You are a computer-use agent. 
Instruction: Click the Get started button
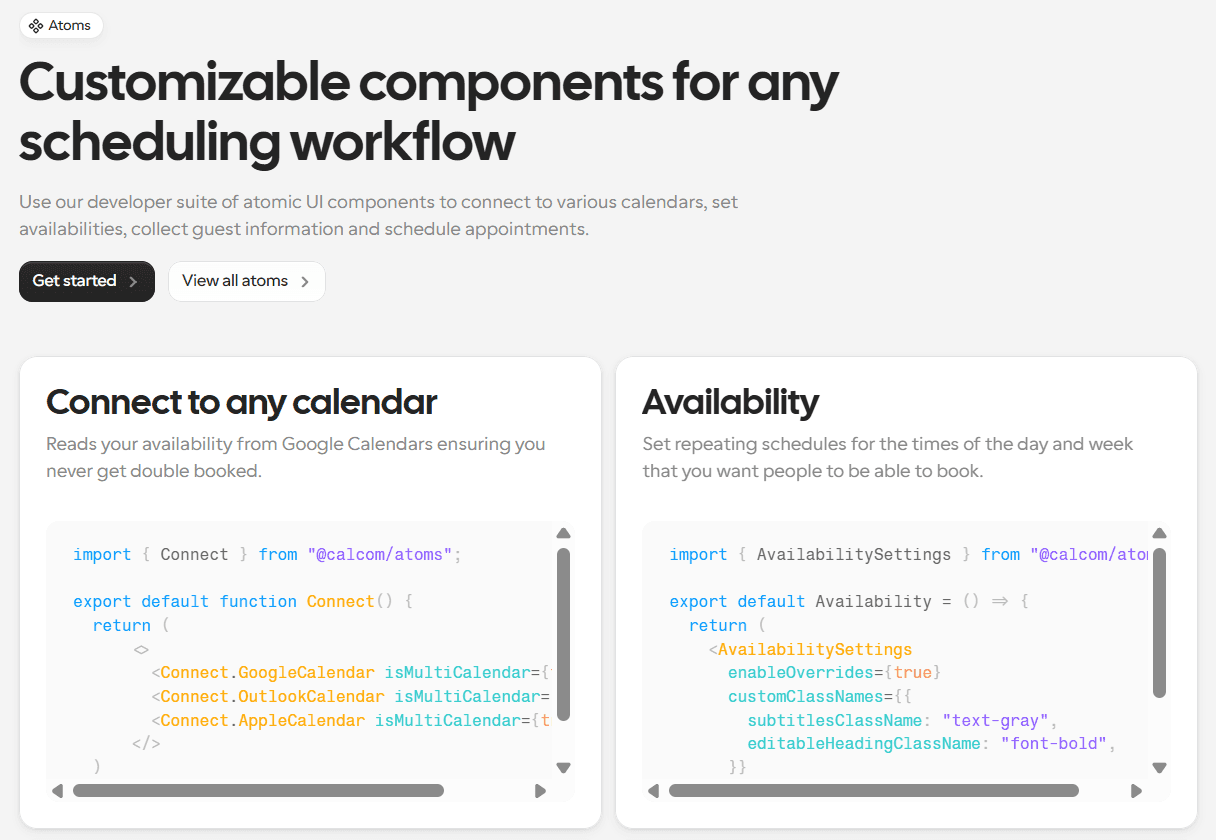[87, 281]
